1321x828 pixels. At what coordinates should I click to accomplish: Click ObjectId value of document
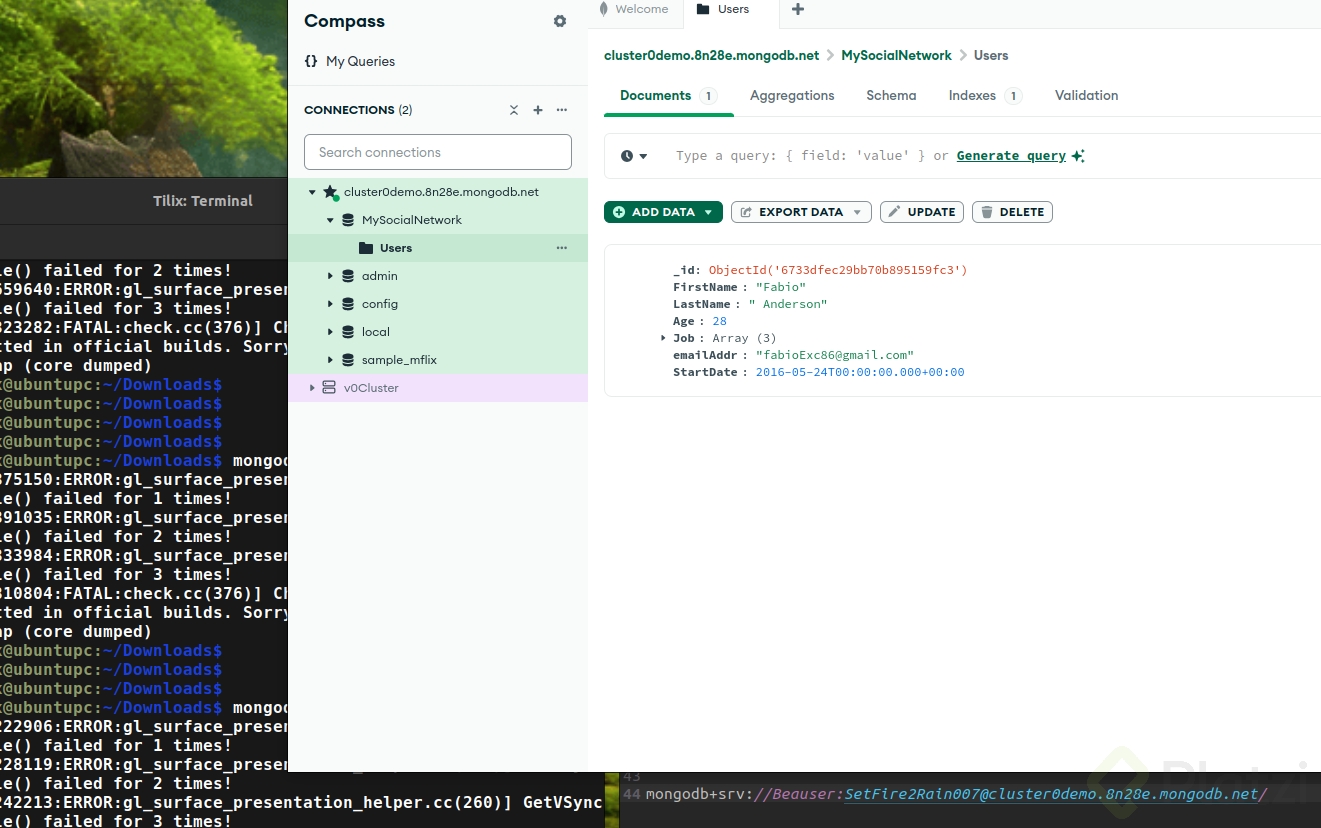pos(838,270)
